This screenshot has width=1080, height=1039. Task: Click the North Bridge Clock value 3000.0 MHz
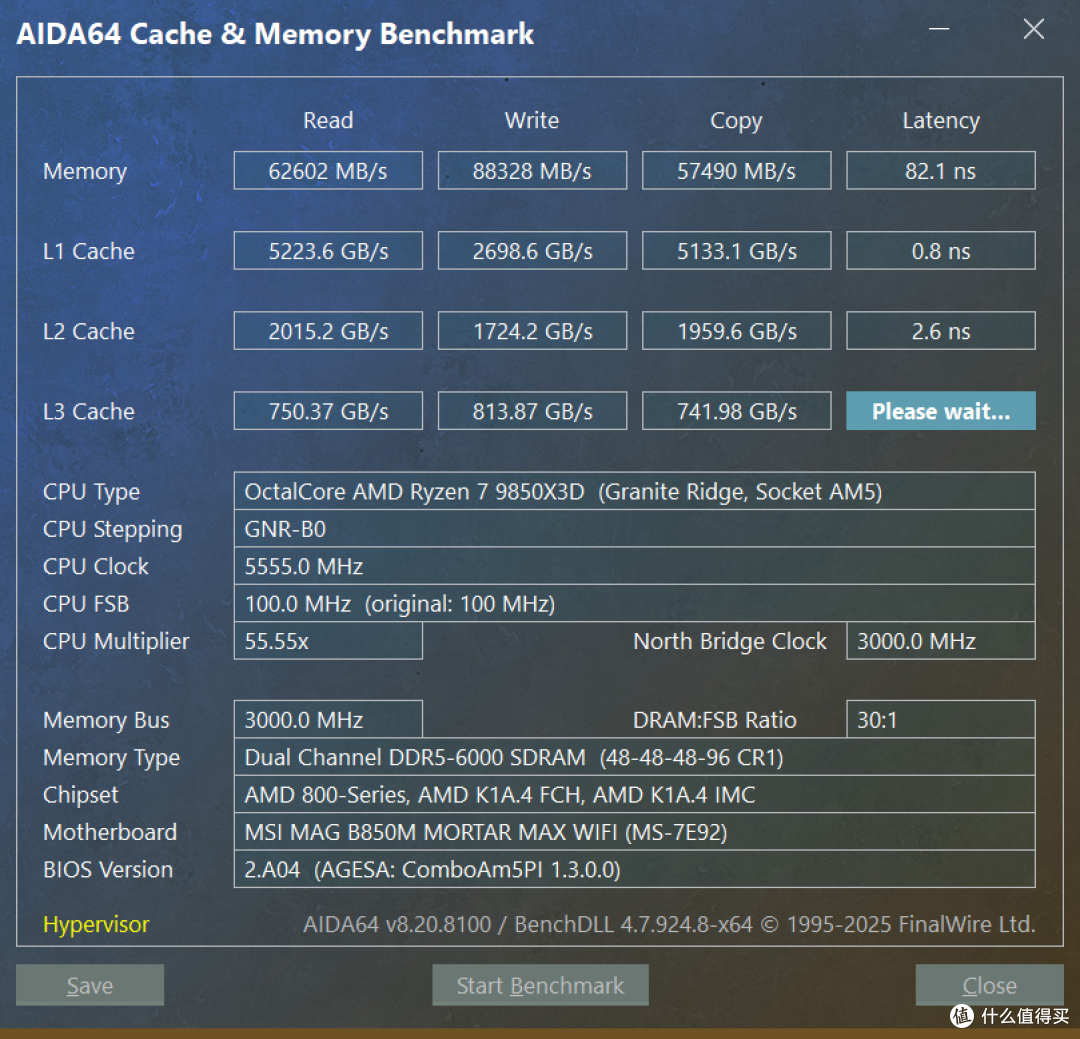940,641
